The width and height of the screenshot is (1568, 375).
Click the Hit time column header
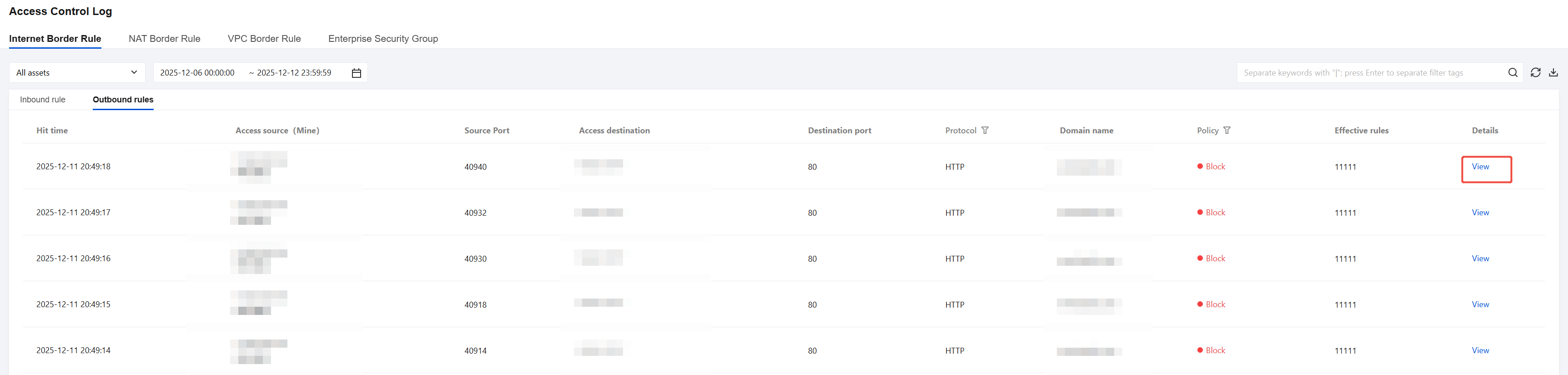point(52,130)
